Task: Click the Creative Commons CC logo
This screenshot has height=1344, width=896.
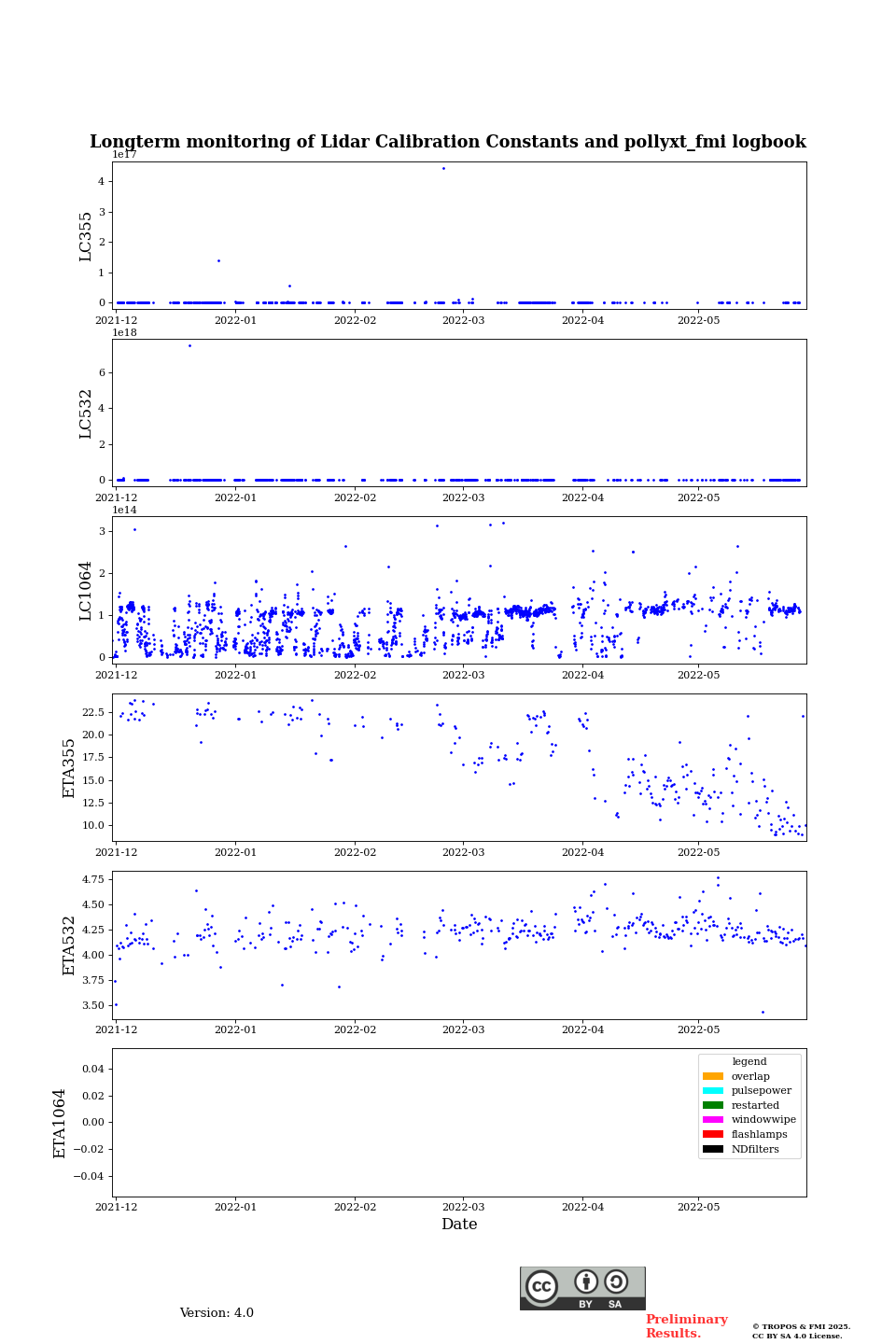Action: click(541, 1286)
